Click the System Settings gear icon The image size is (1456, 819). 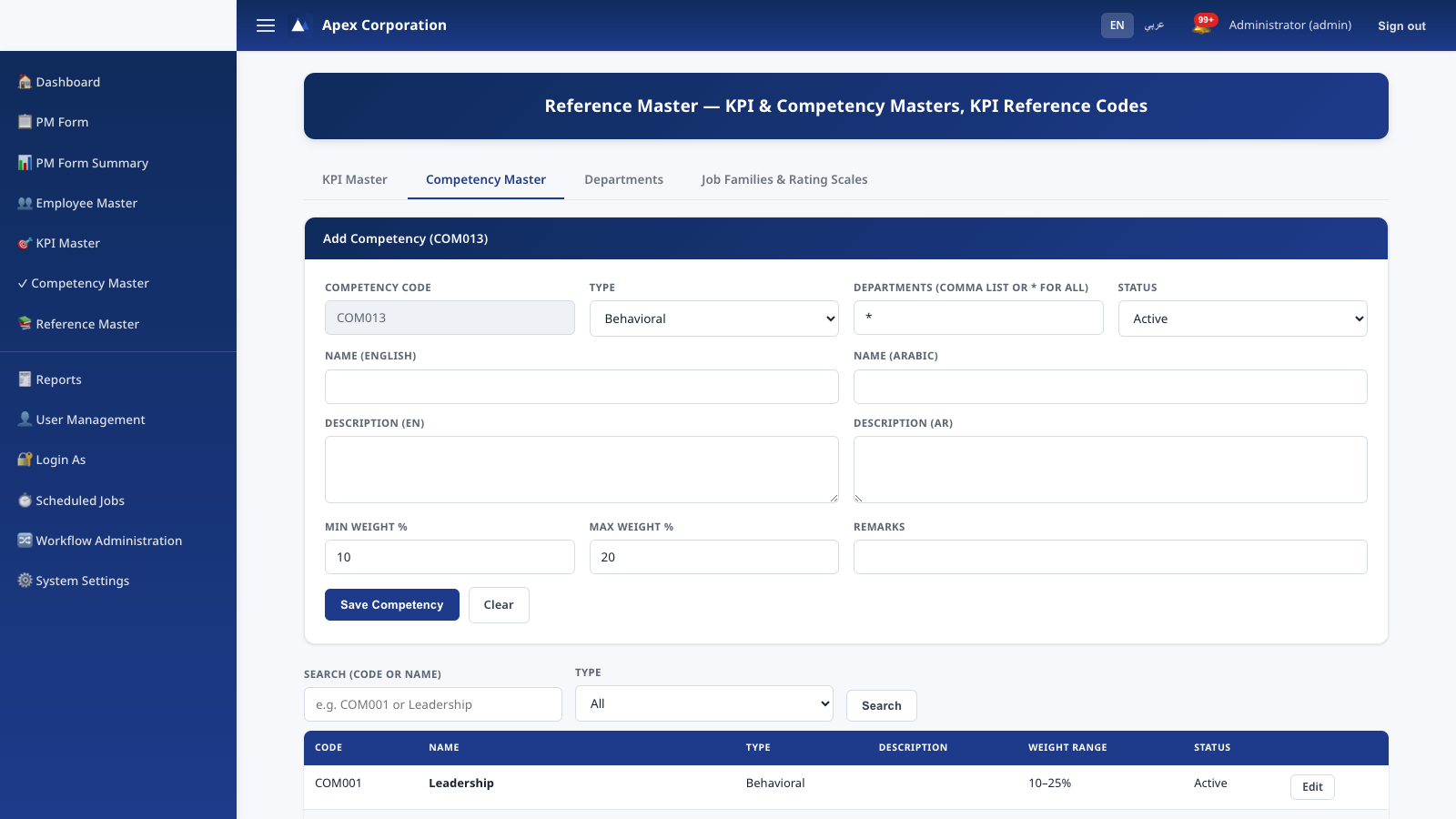[x=25, y=581]
